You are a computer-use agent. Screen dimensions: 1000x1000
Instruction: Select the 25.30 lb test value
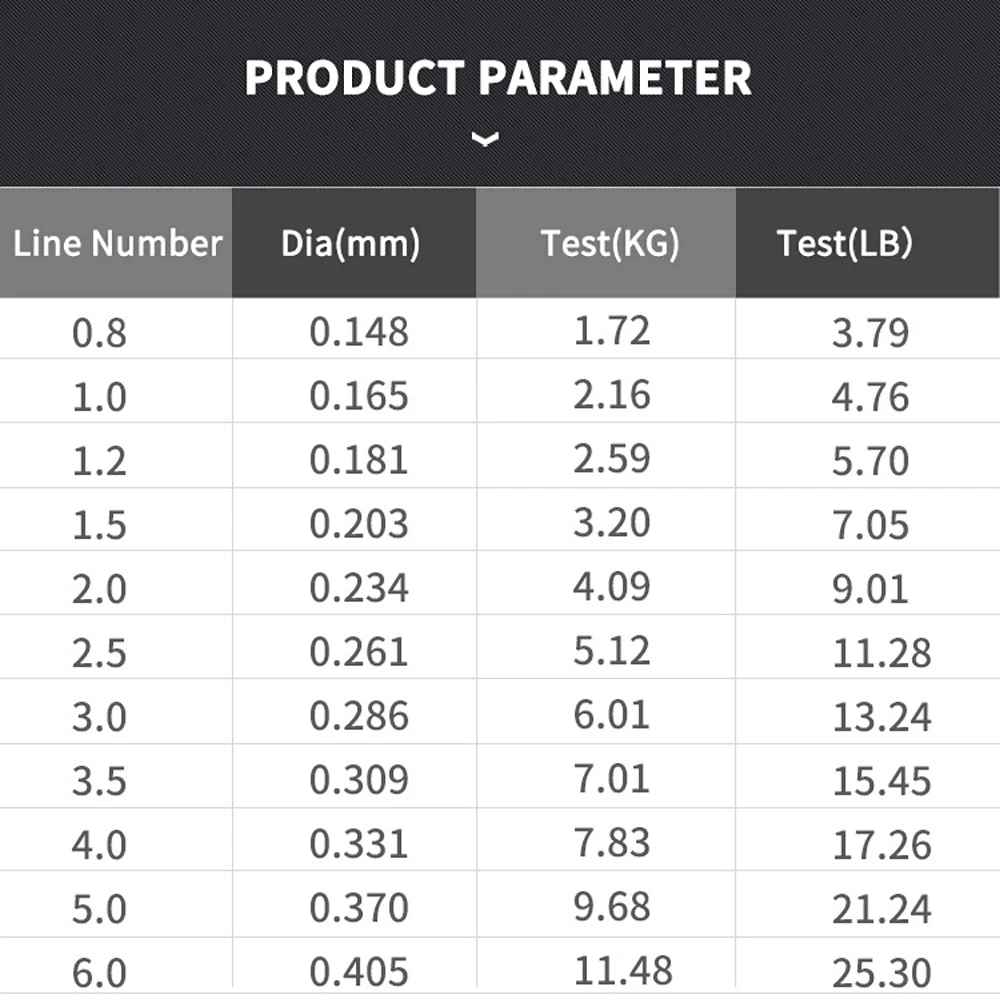(x=881, y=971)
